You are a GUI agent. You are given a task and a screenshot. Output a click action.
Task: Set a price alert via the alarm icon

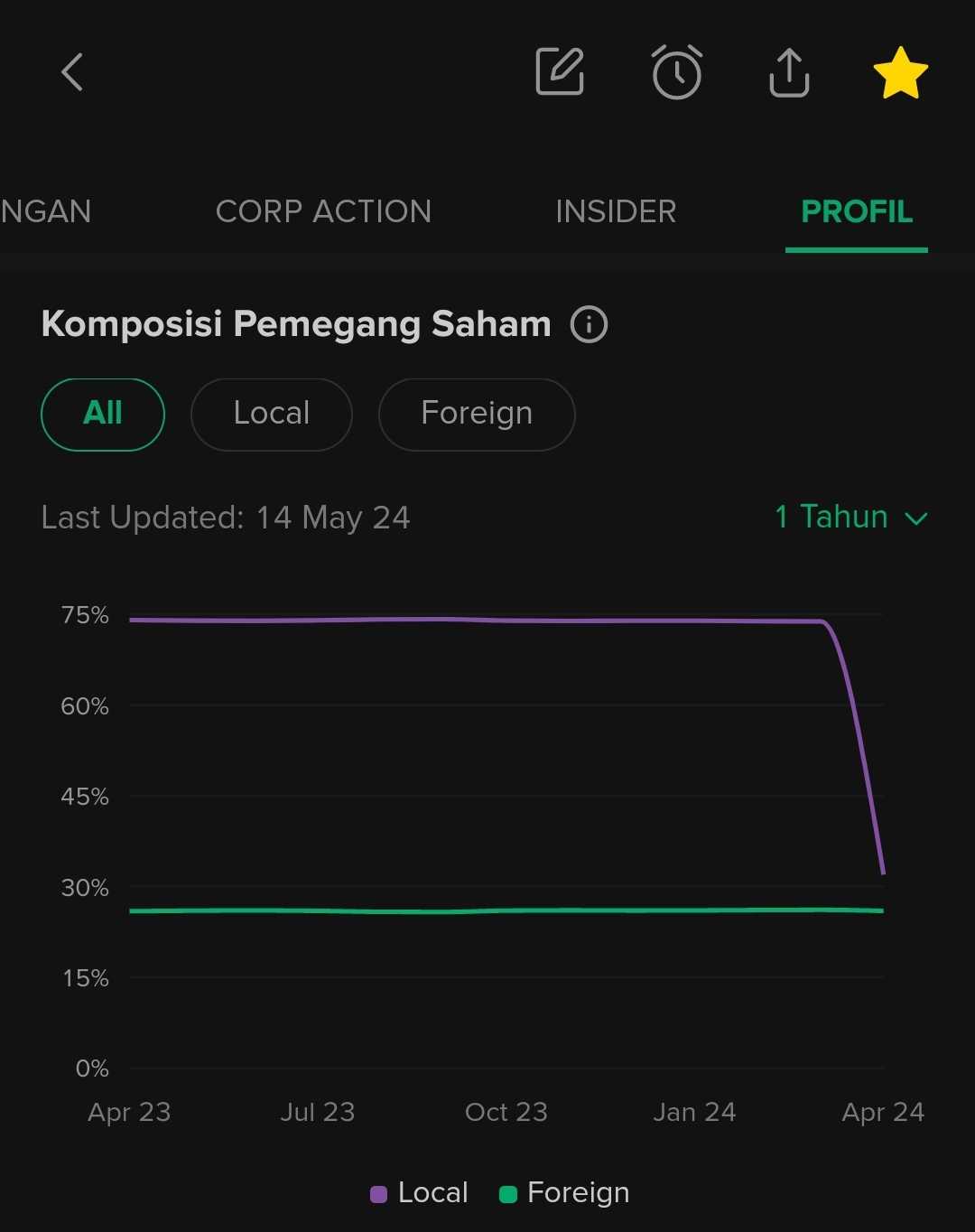(677, 72)
